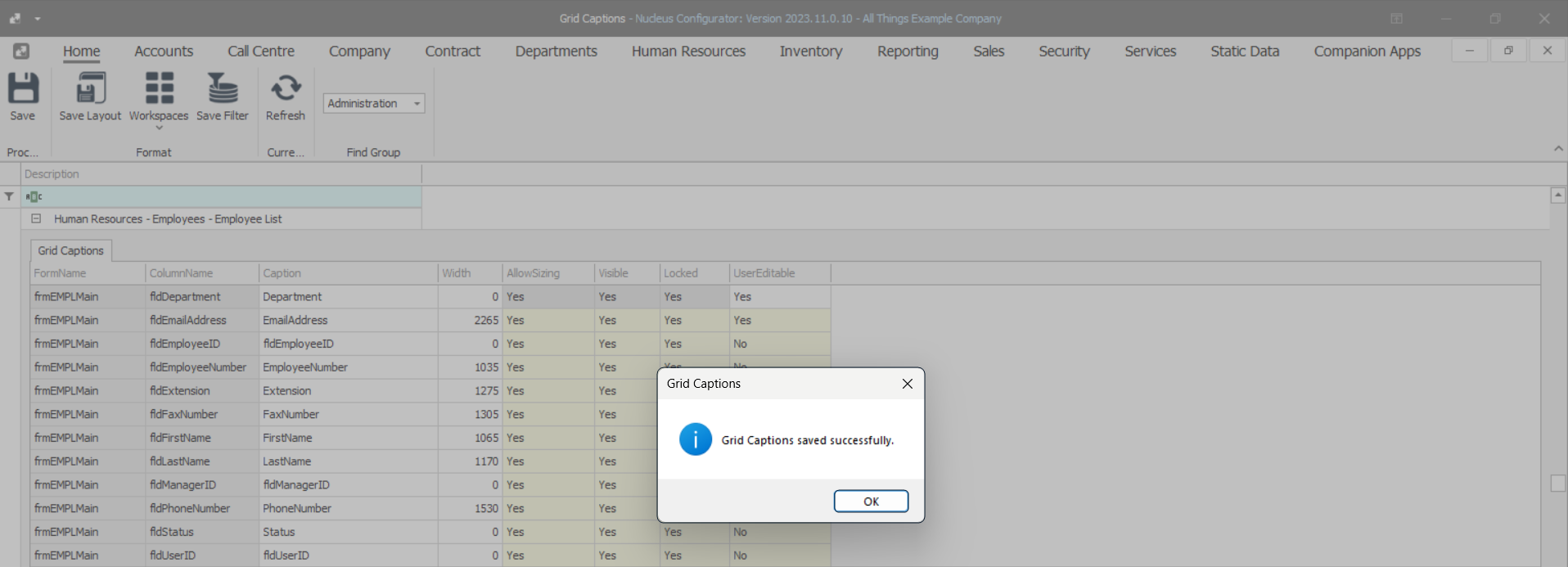Viewport: 1568px width, 567px height.
Task: Click the LastName caption cell
Action: click(349, 461)
